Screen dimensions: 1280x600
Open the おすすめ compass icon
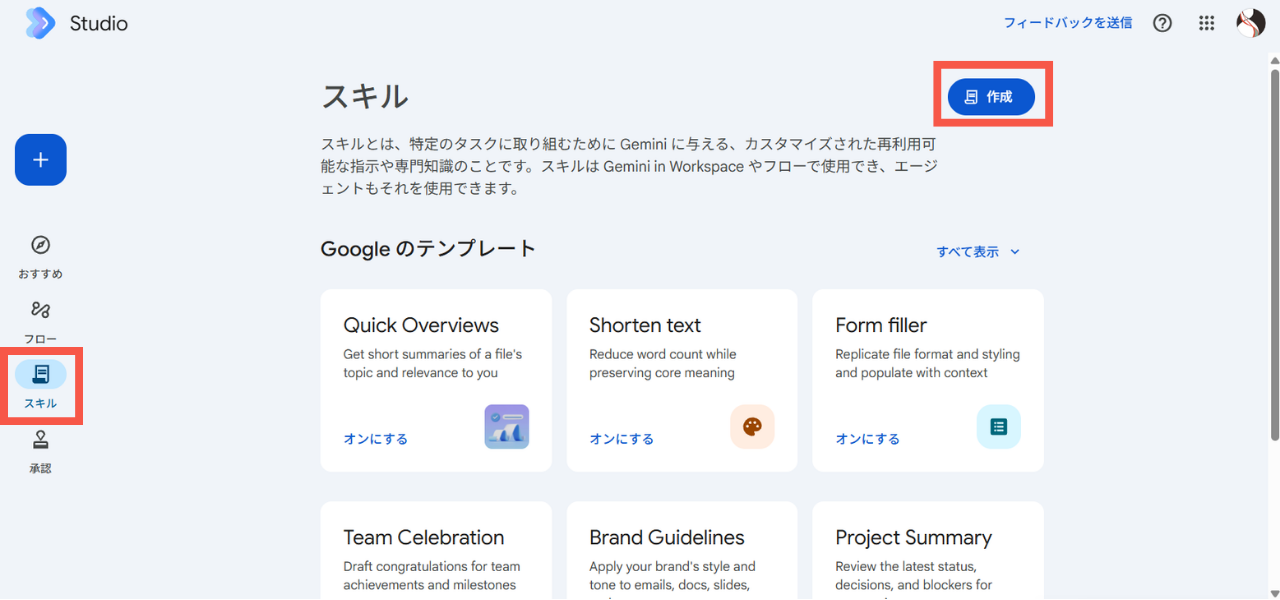(x=41, y=245)
